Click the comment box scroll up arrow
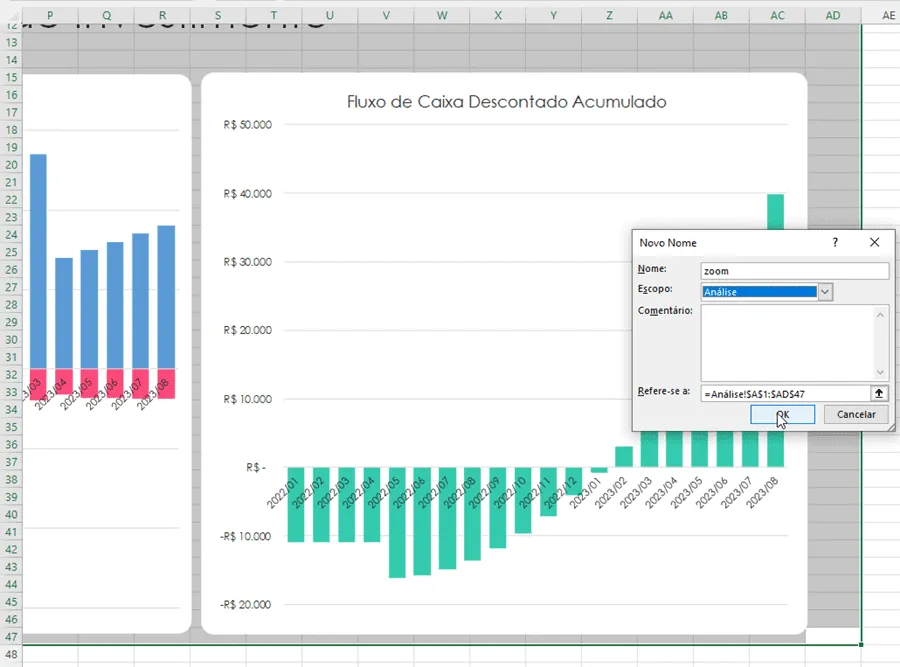900x667 pixels. point(880,314)
